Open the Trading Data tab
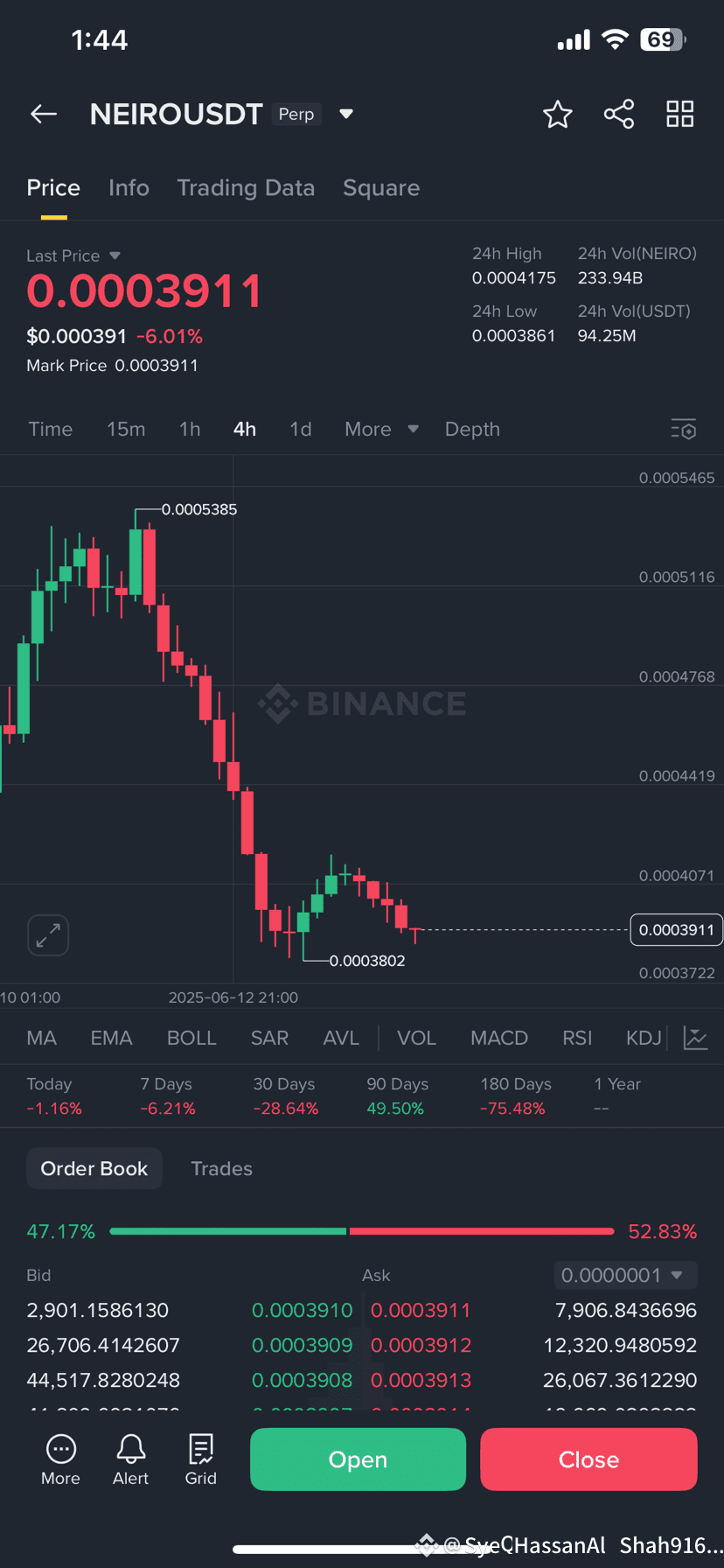 (x=246, y=188)
